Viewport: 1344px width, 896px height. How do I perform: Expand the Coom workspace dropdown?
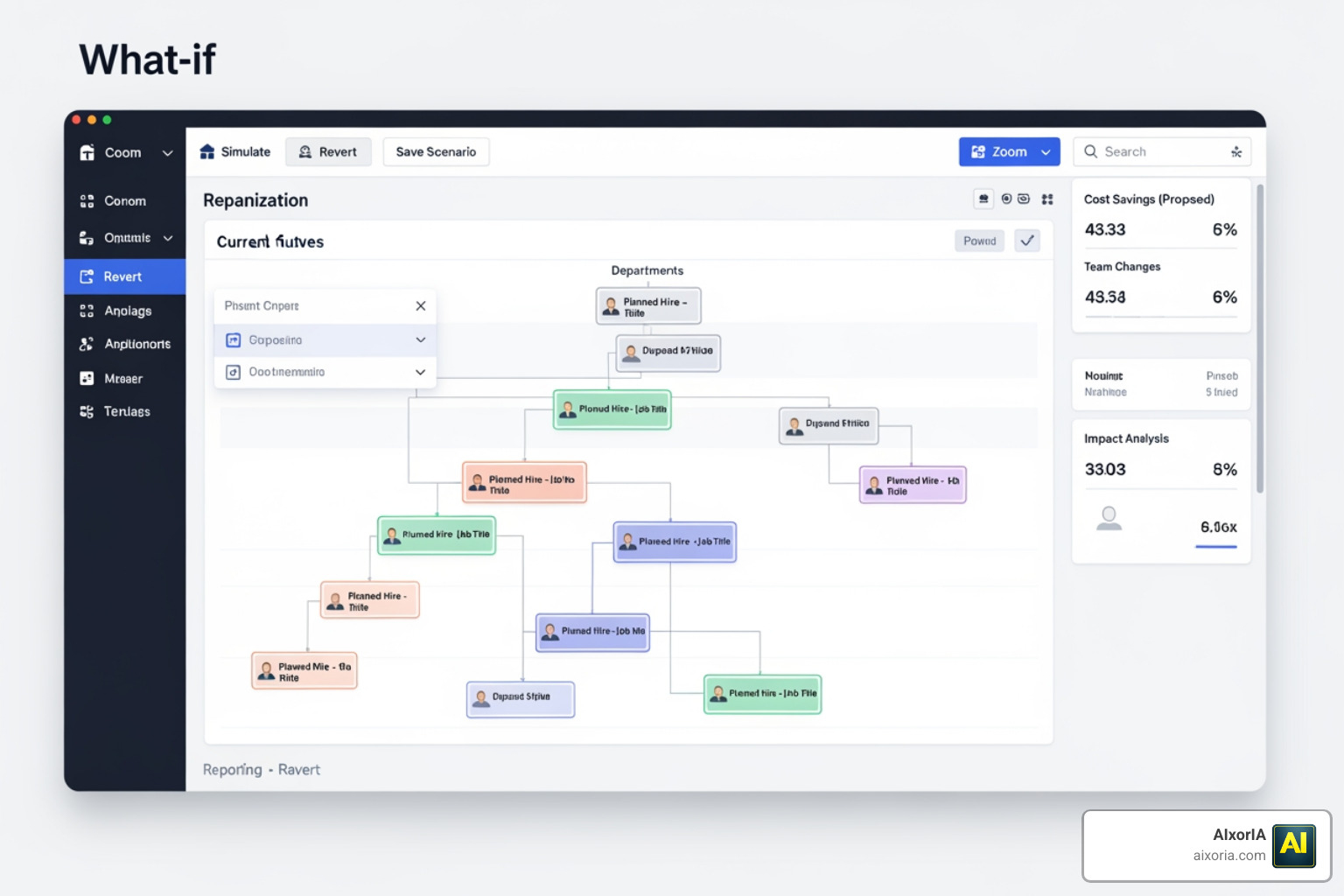[x=167, y=153]
